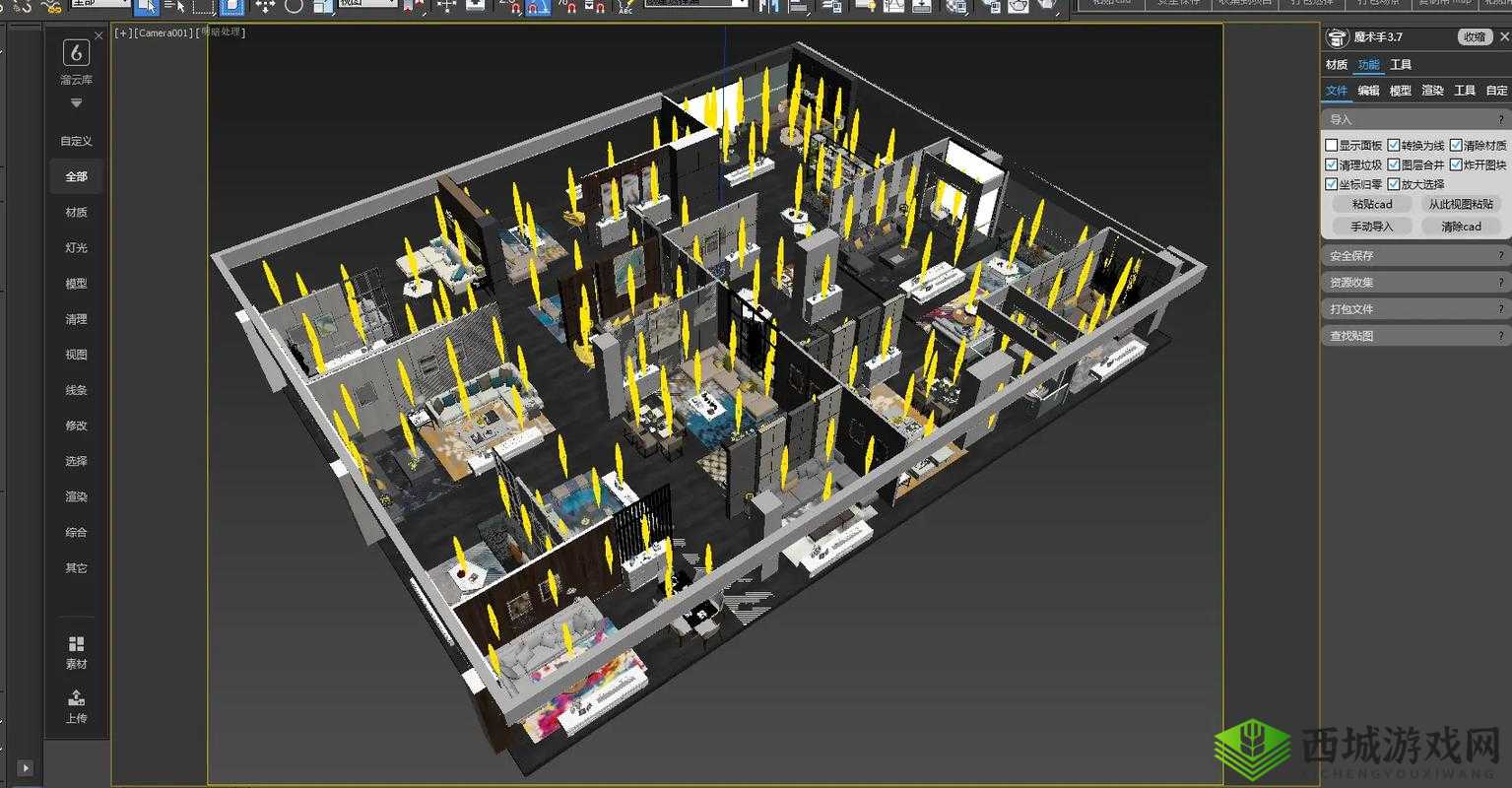Activate the Select Object arrow tool
Screen dimensions: 1512x788
click(149, 8)
